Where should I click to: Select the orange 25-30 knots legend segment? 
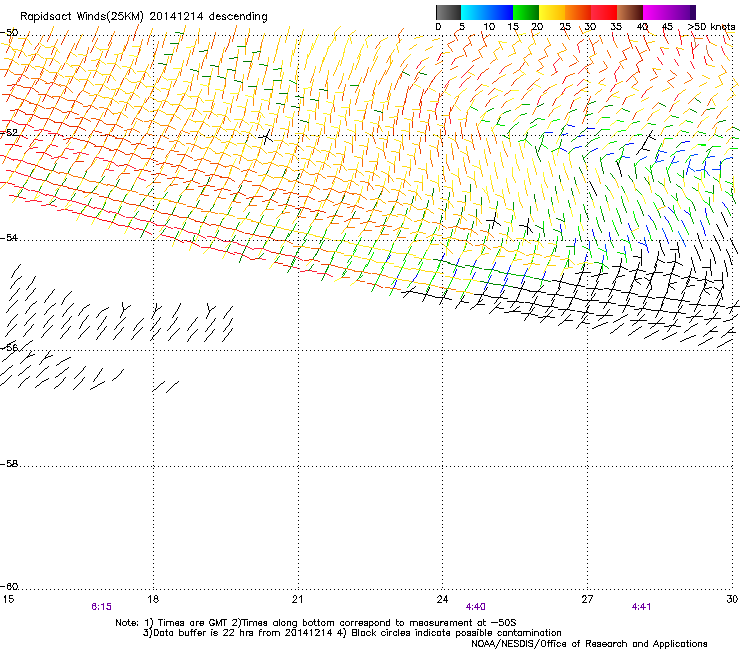tap(578, 12)
